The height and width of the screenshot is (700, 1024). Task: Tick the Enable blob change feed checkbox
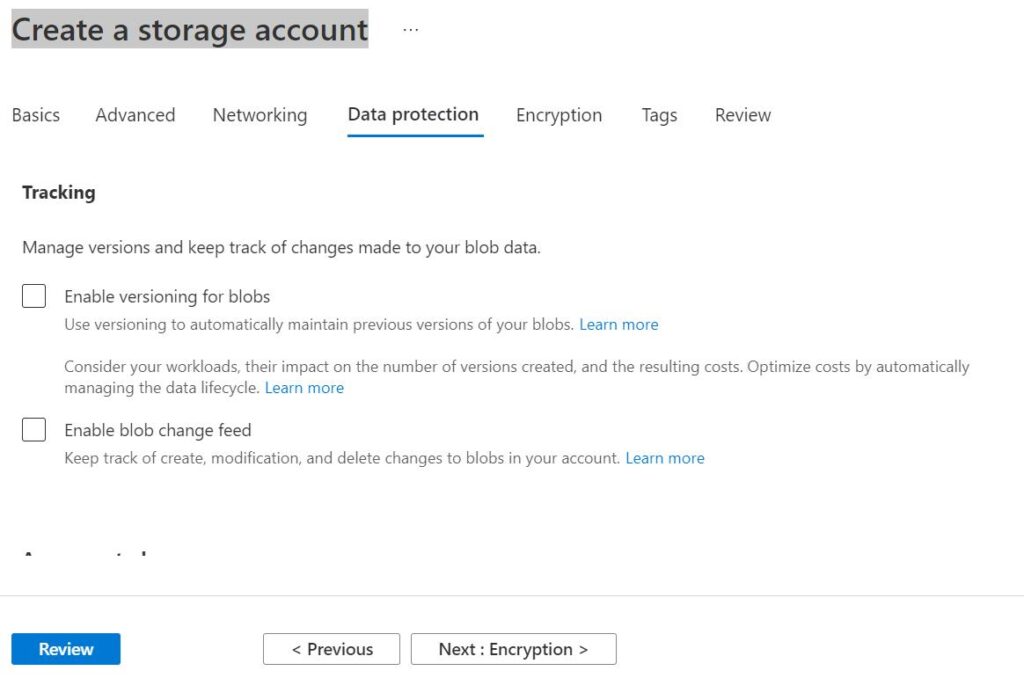click(x=34, y=430)
